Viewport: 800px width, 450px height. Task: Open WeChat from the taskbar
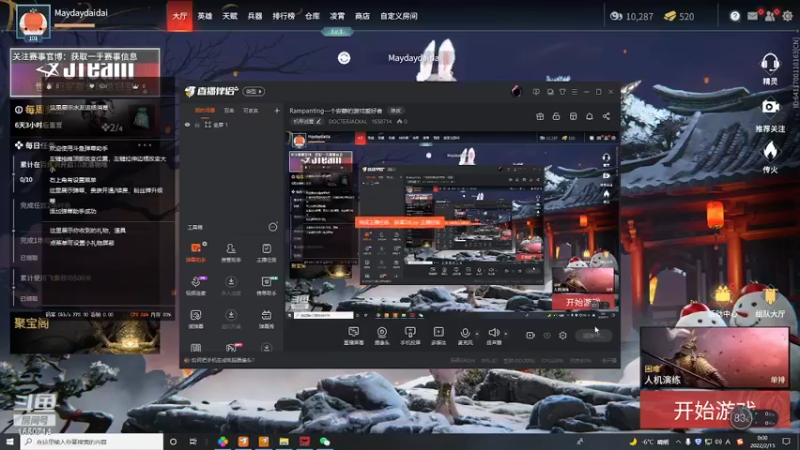point(325,441)
